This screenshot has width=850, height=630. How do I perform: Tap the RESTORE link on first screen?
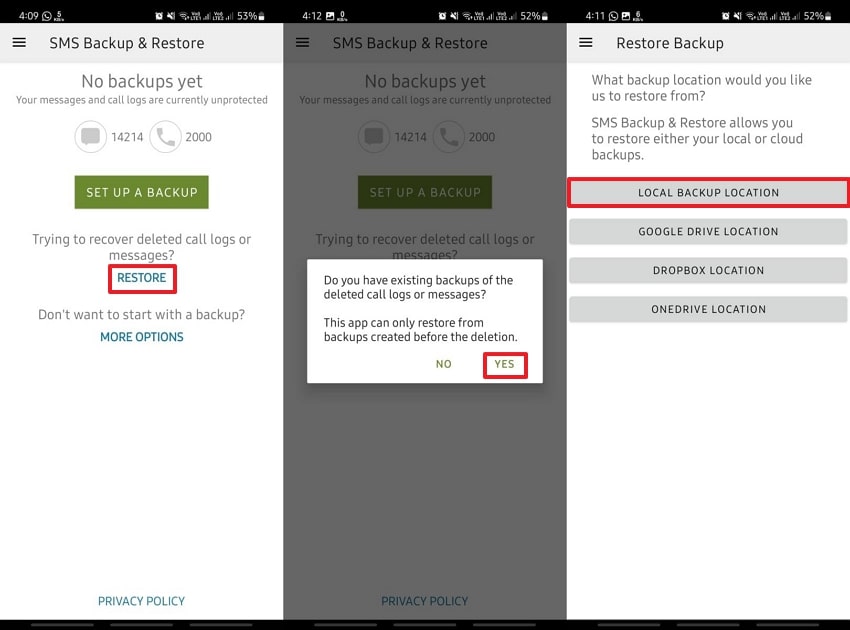(x=142, y=278)
